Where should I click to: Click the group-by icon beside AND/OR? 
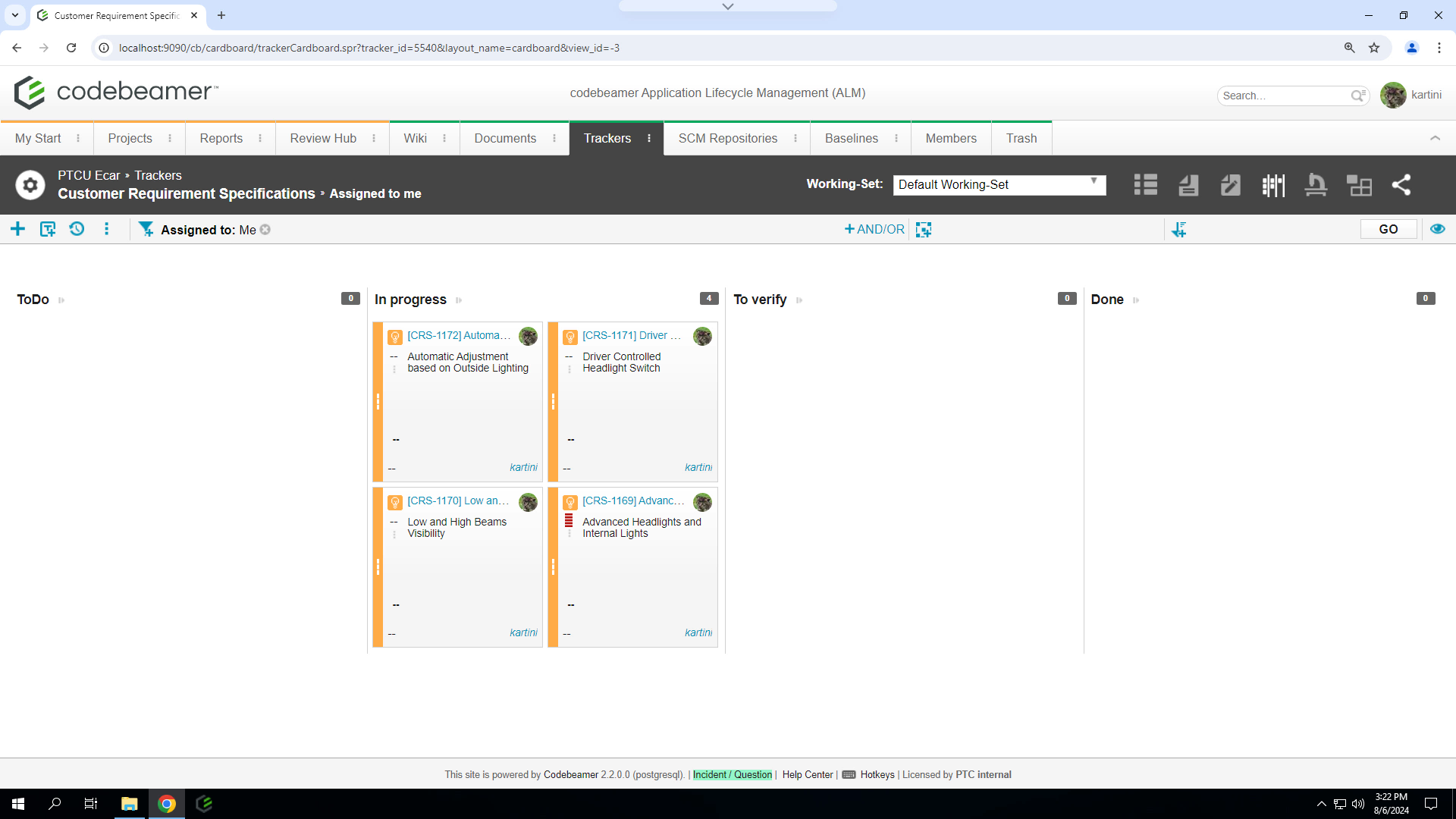pyautogui.click(x=923, y=229)
